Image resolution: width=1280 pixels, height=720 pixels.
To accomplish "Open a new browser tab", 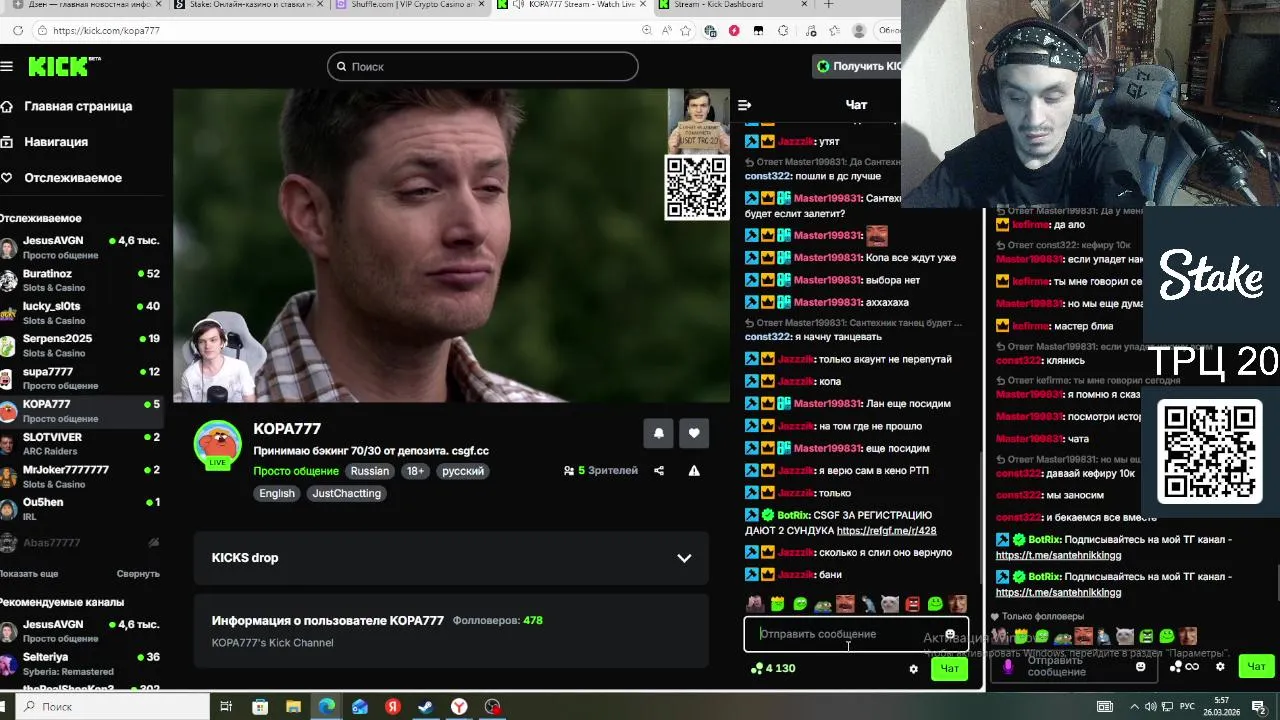I will pos(830,5).
